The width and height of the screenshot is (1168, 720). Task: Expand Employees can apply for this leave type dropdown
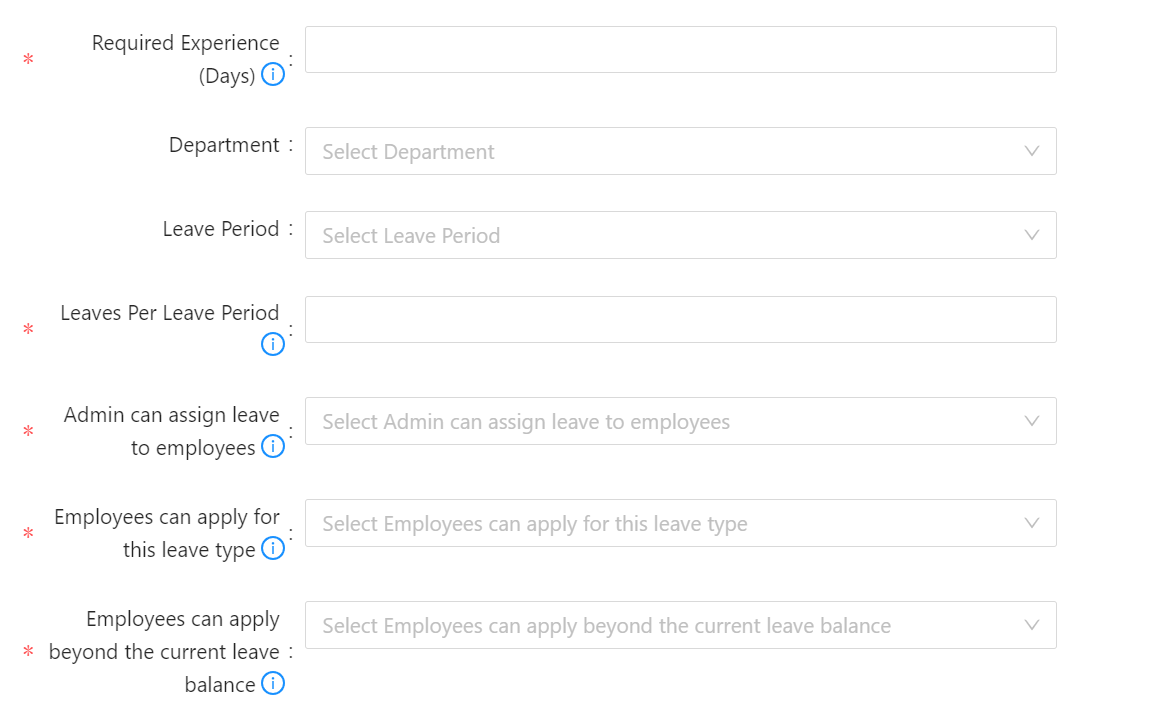pyautogui.click(x=680, y=523)
